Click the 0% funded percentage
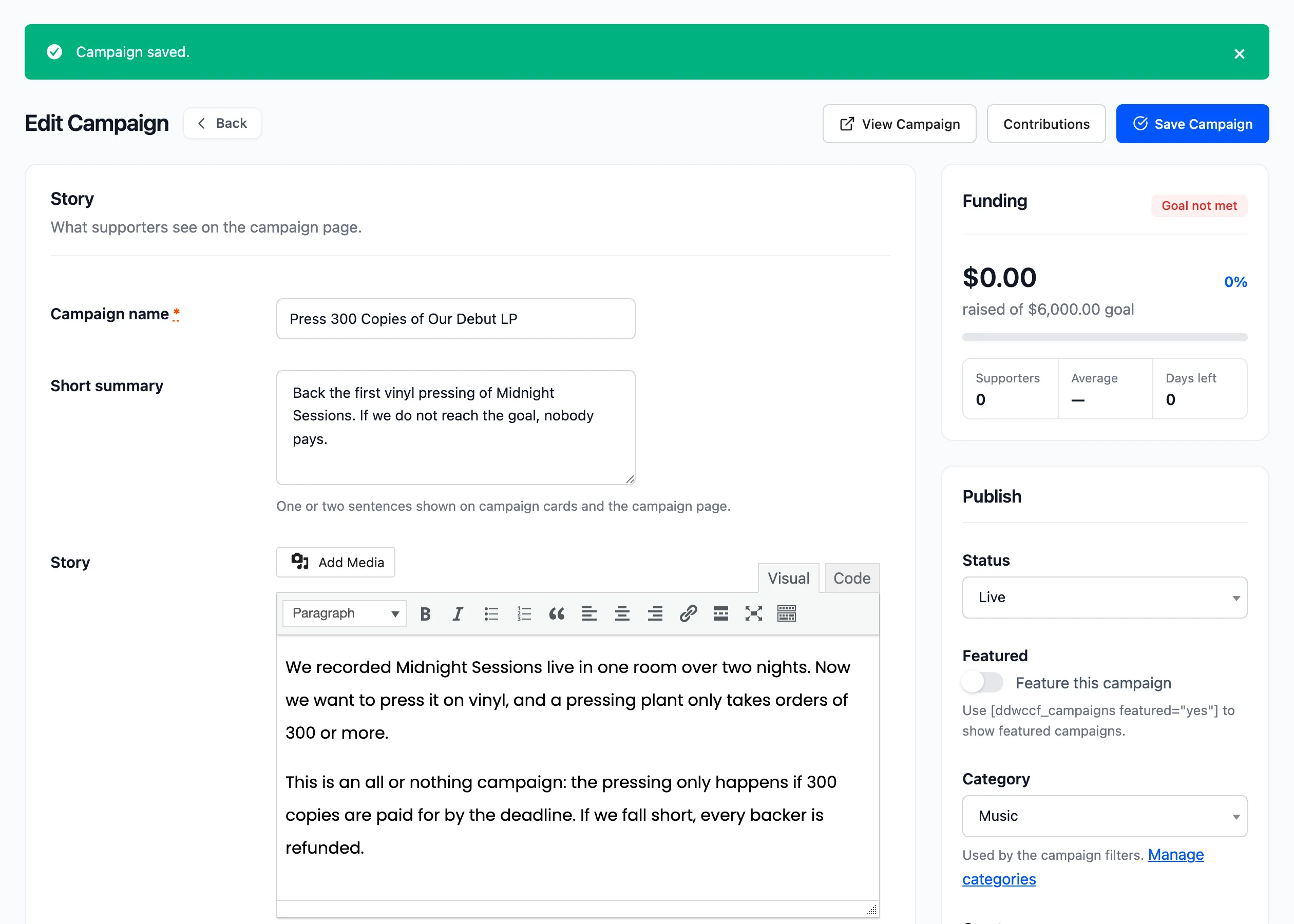This screenshot has width=1294, height=924. [x=1235, y=282]
